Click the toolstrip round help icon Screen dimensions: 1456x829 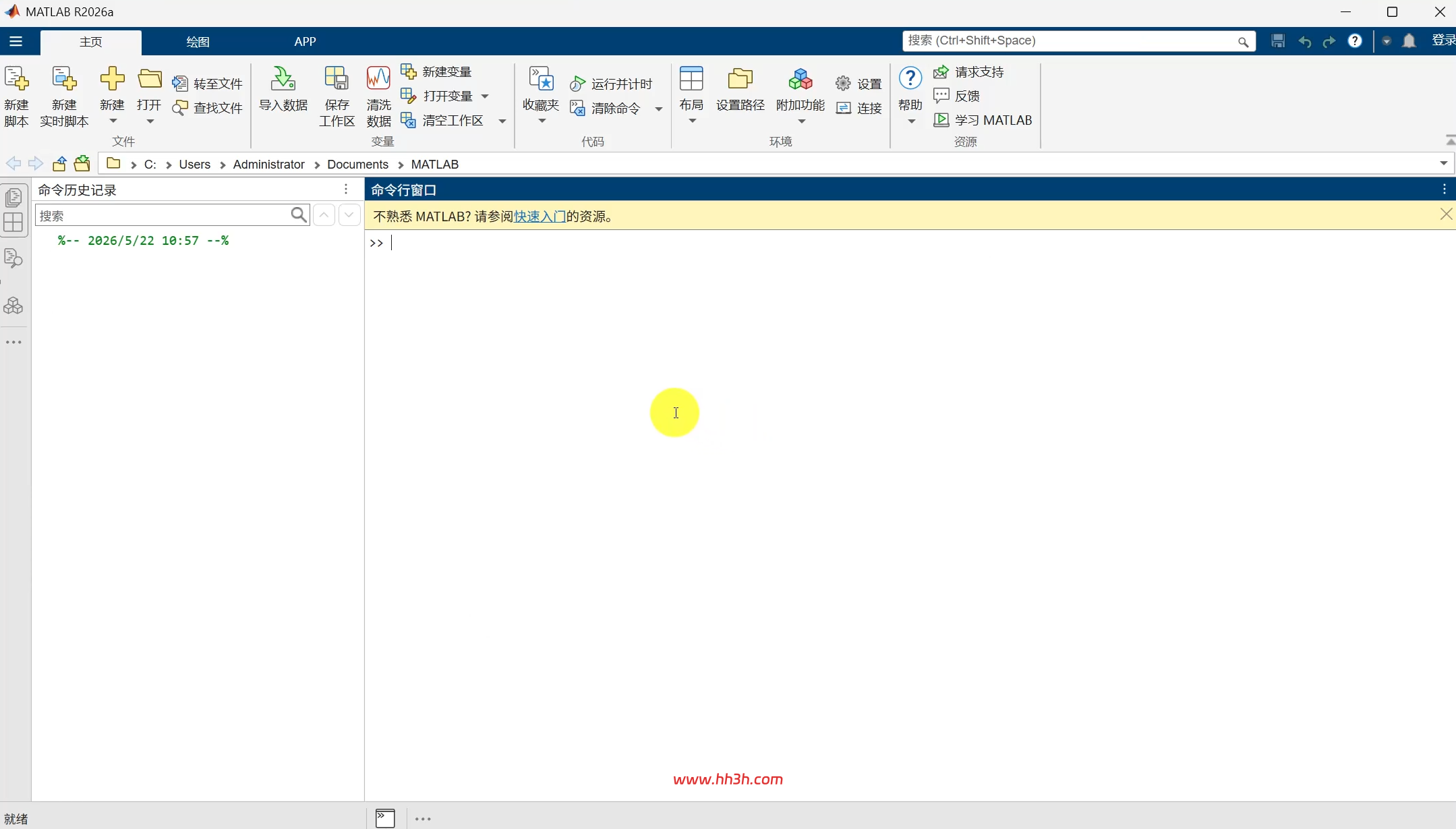pyautogui.click(x=1354, y=41)
